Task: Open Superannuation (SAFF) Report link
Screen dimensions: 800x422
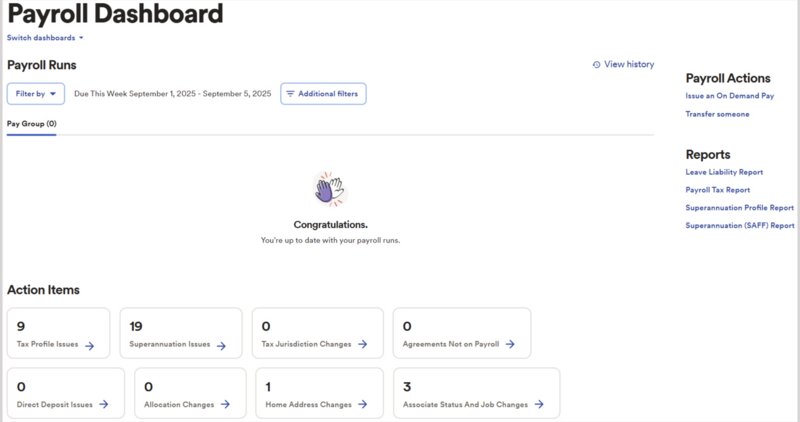Action: click(740, 226)
